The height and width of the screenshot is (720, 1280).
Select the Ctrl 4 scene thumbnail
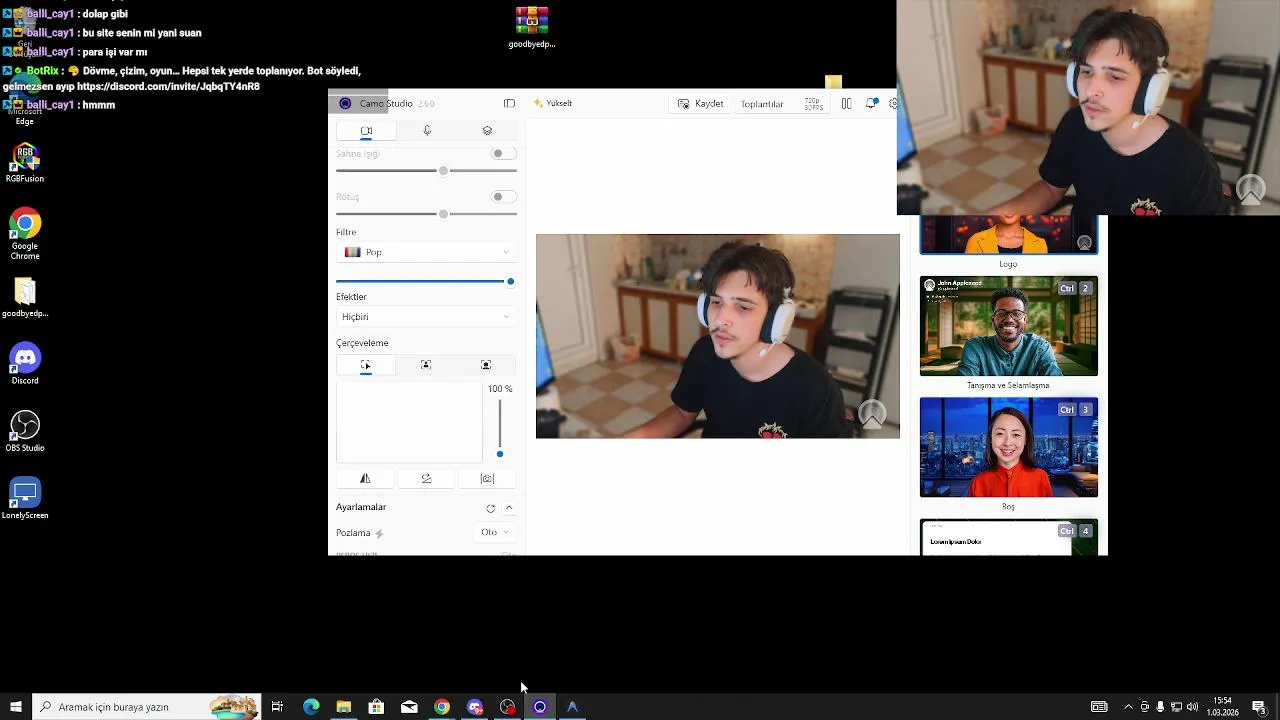click(x=1008, y=537)
